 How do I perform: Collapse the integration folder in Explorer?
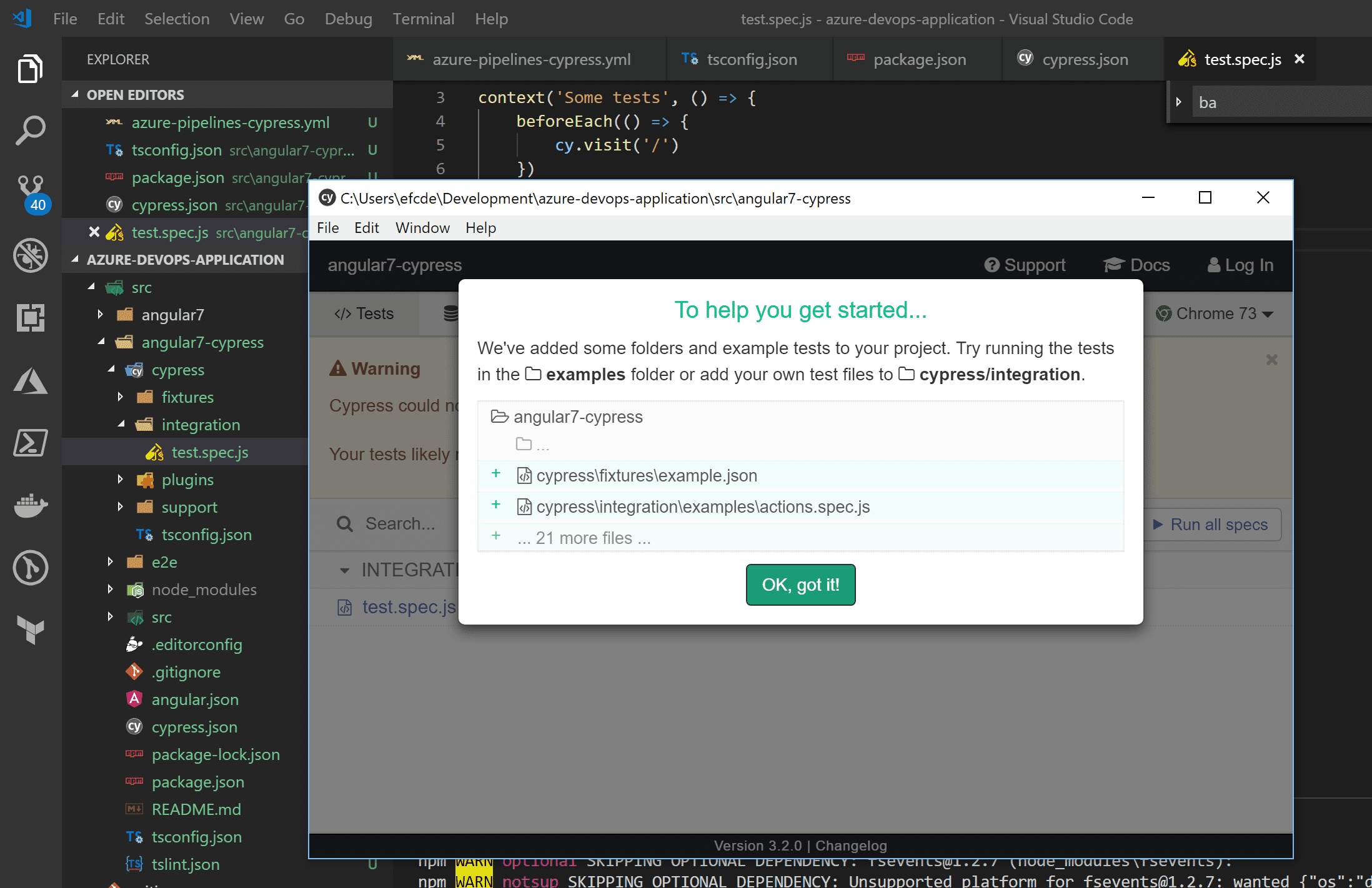click(122, 425)
